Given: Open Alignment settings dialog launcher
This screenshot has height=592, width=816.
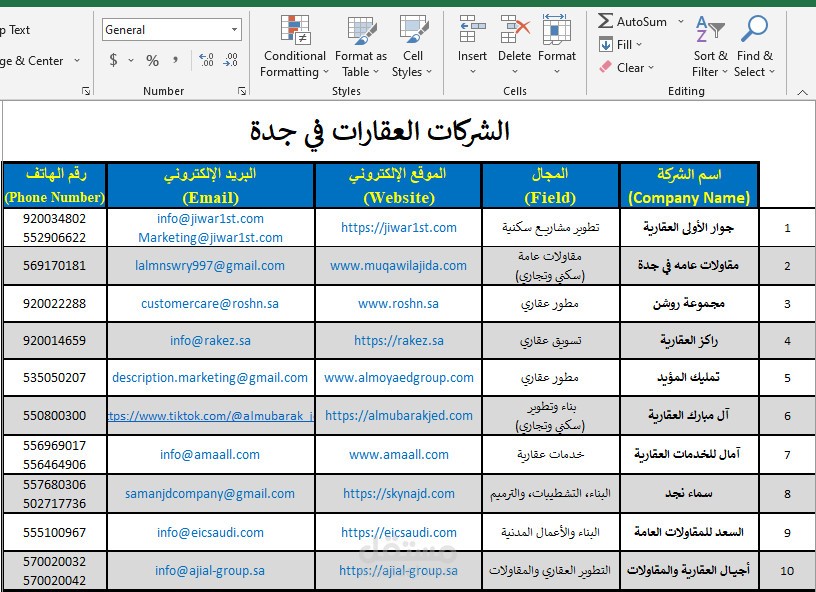Looking at the screenshot, I should click(86, 91).
